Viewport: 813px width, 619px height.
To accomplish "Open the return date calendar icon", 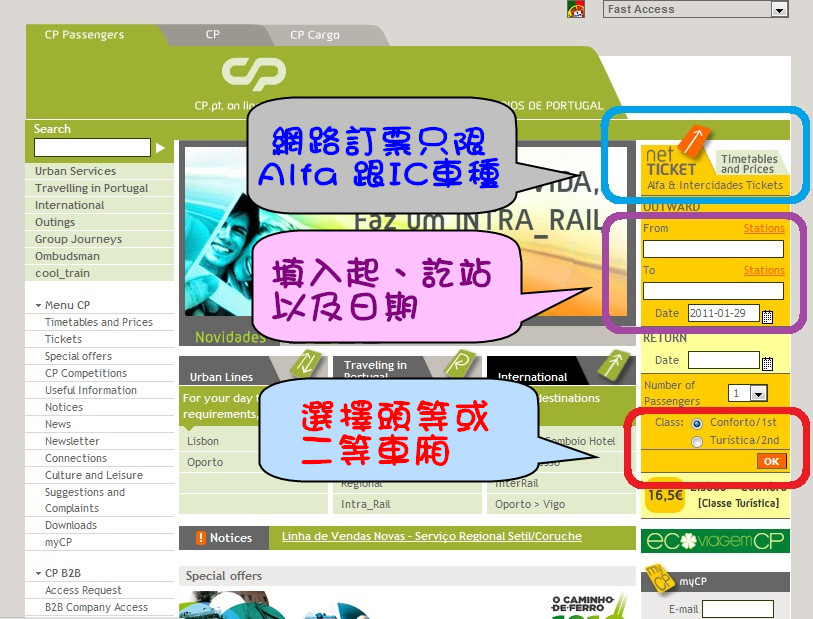I will [x=767, y=363].
